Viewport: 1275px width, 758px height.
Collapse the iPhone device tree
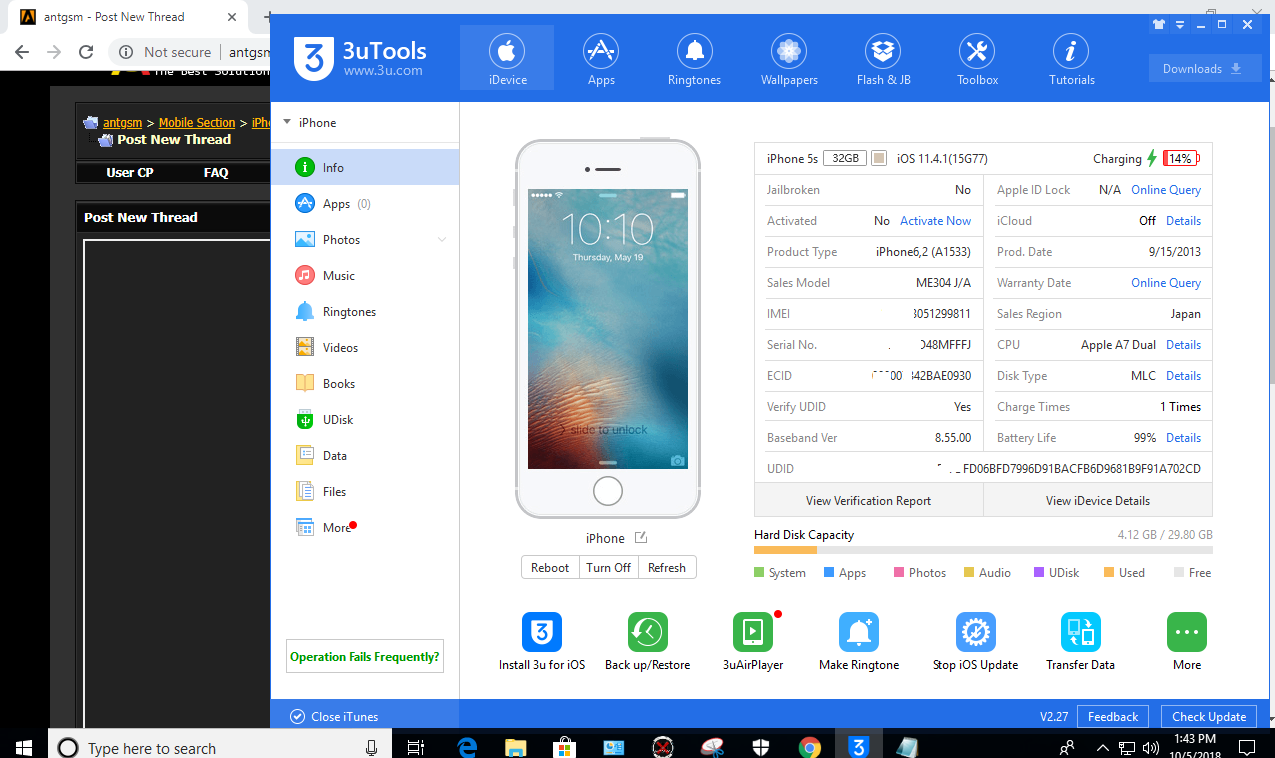coord(287,122)
